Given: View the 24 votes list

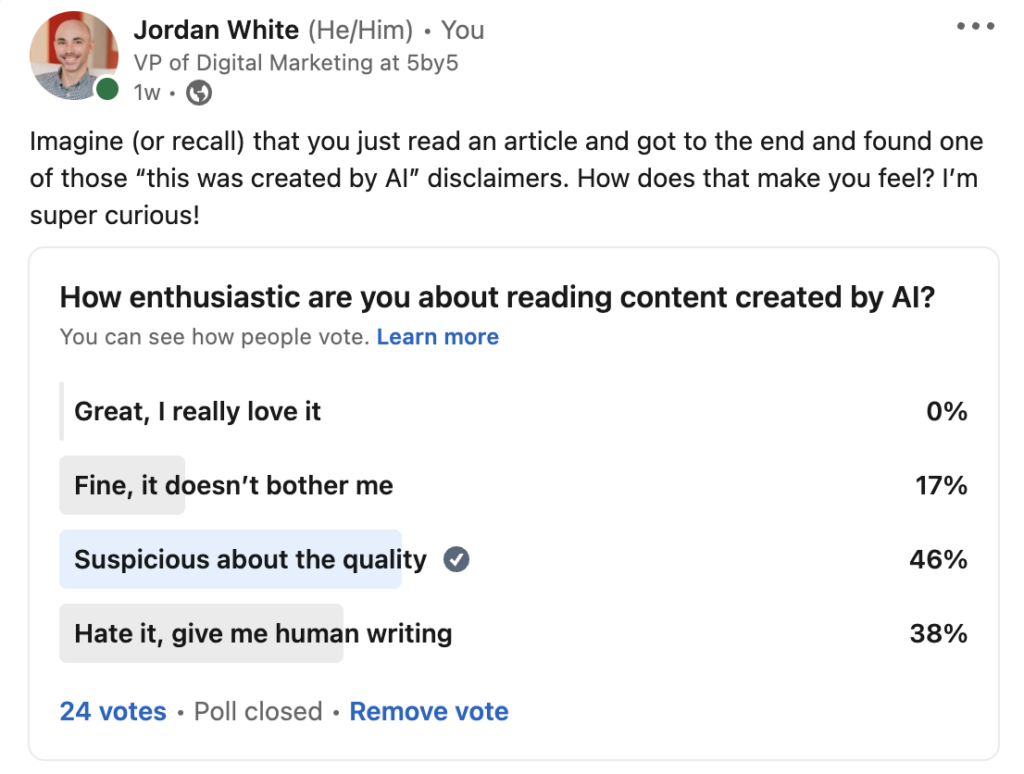Looking at the screenshot, I should [x=113, y=711].
